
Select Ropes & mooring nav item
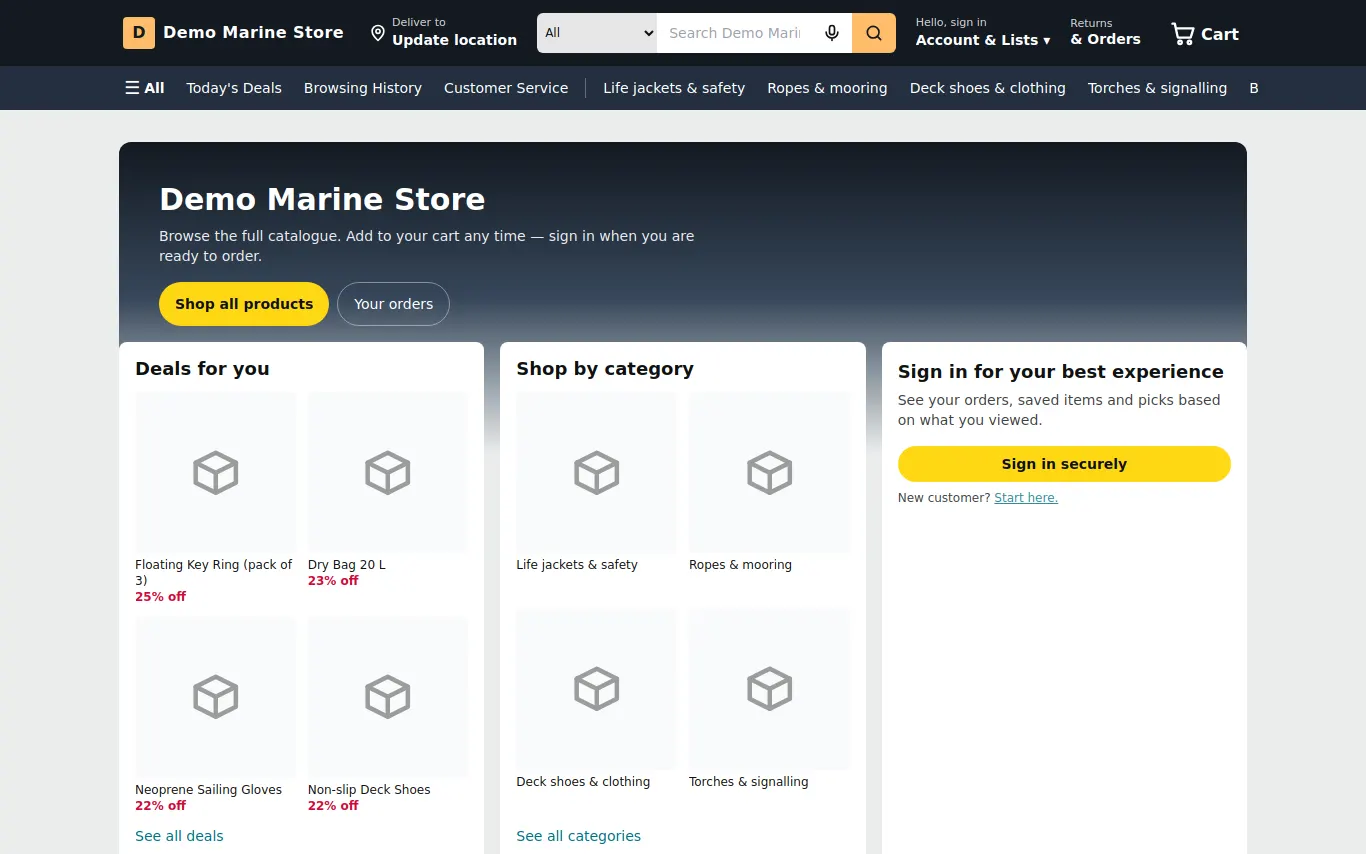(x=827, y=88)
